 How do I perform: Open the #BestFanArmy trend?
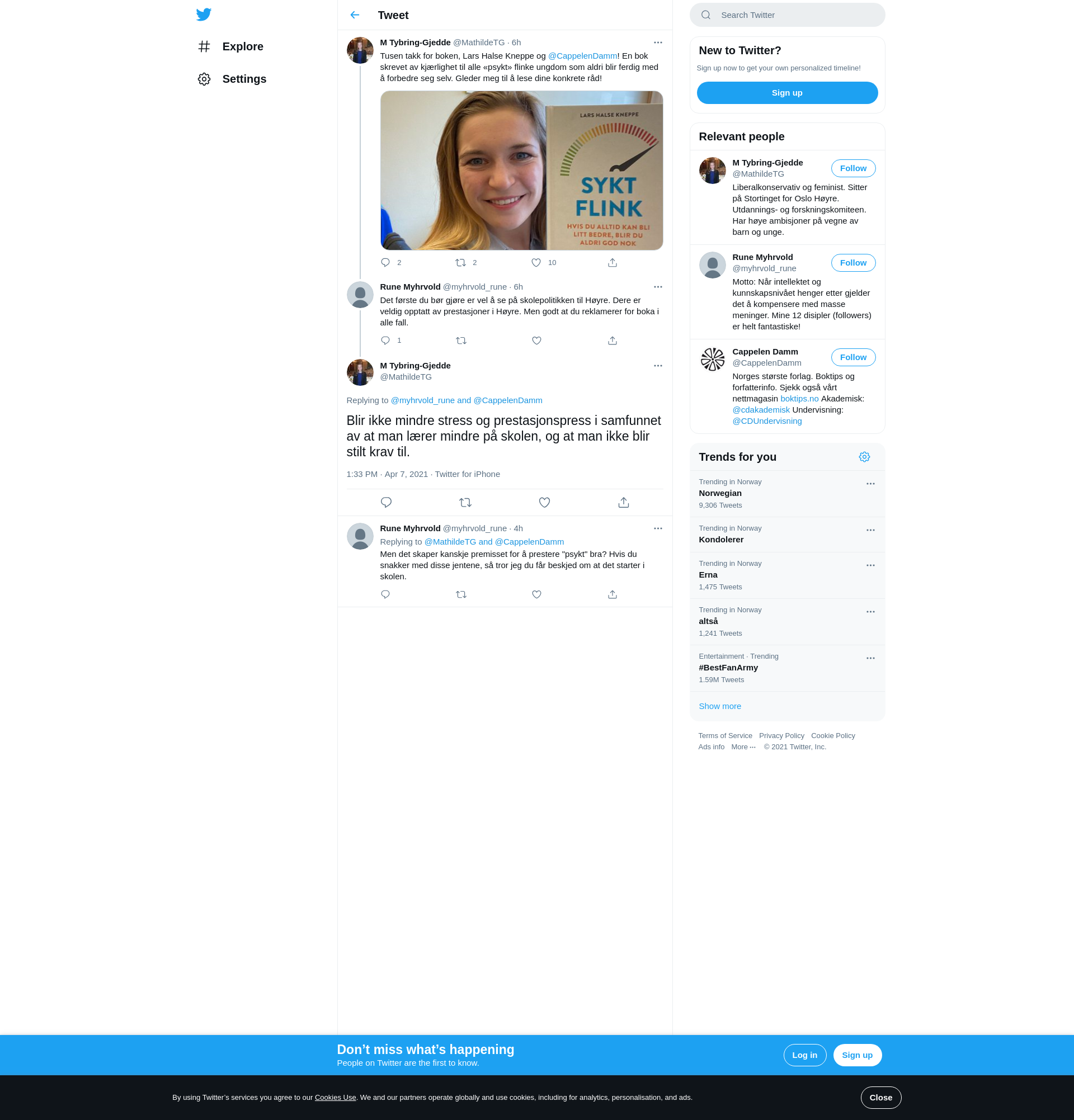(787, 668)
